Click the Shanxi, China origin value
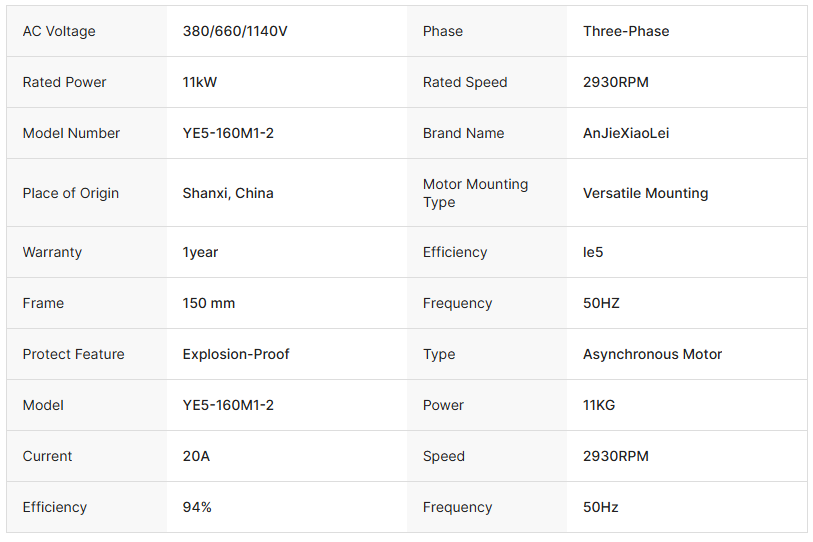 pos(228,193)
